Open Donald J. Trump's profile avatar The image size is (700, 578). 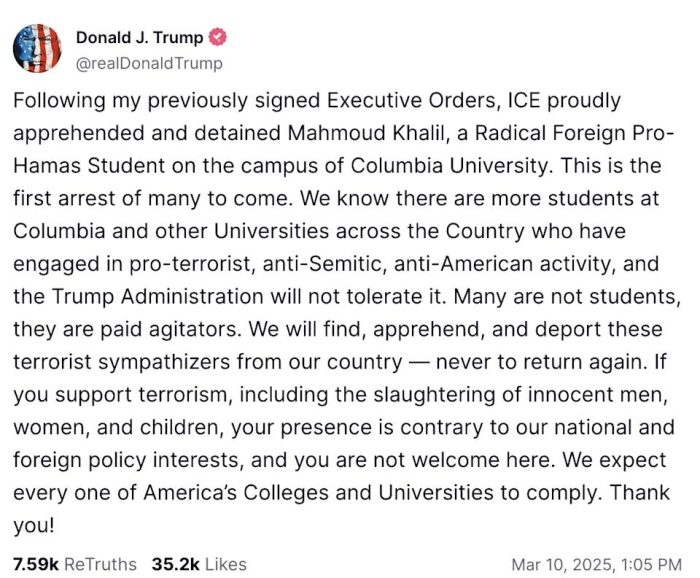[37, 47]
